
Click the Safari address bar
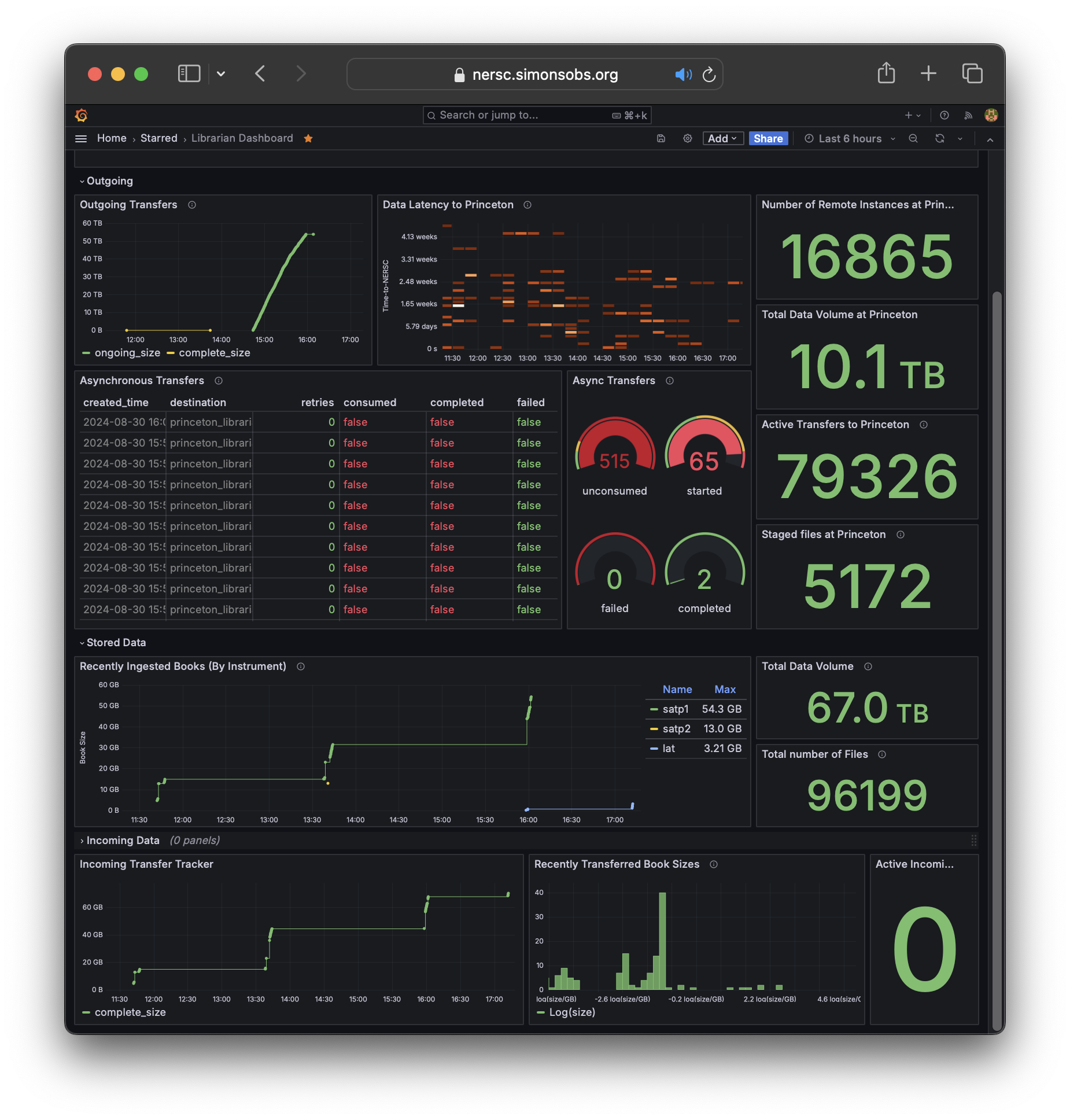[x=534, y=75]
